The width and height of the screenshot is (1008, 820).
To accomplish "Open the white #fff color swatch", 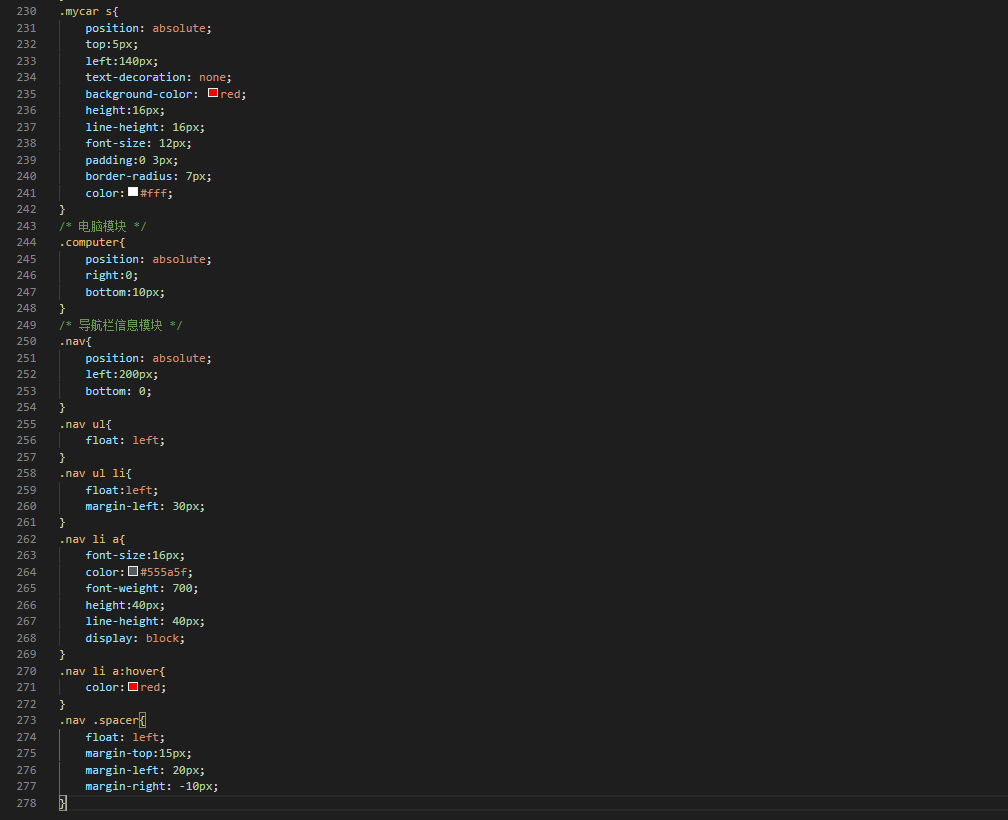I will pyautogui.click(x=133, y=192).
